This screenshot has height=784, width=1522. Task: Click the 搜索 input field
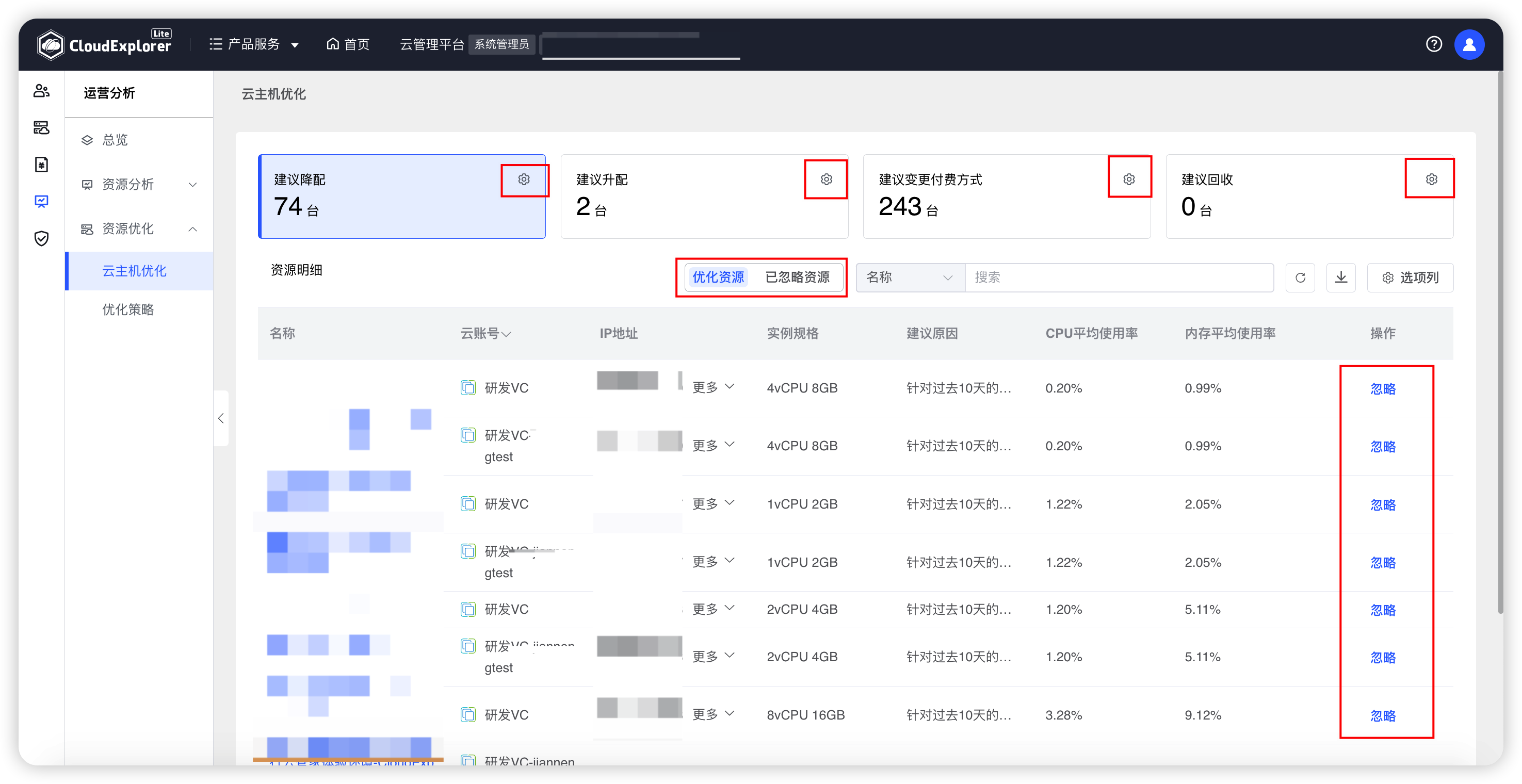point(1119,277)
